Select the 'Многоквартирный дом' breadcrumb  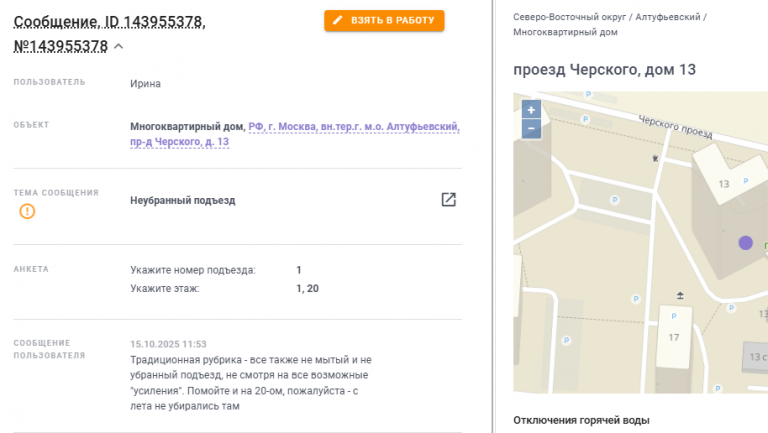pos(565,32)
